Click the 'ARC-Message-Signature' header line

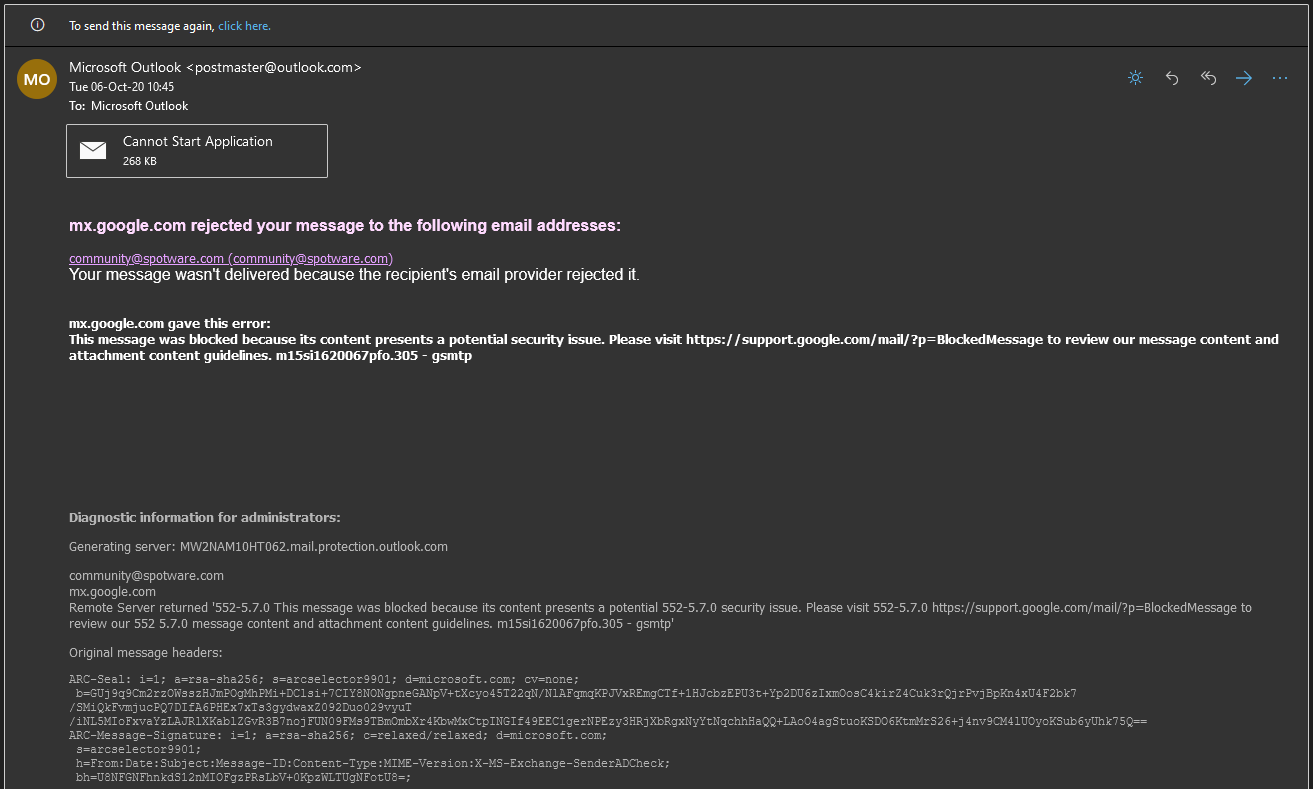[x=338, y=735]
